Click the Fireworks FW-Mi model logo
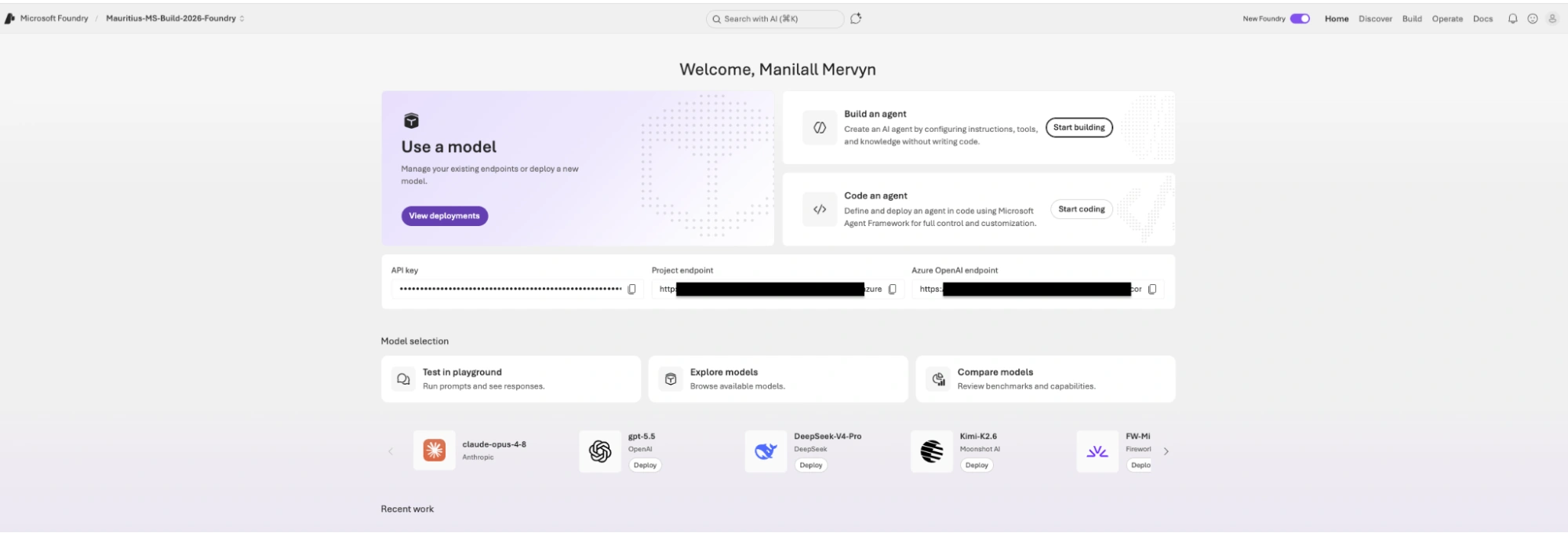The width and height of the screenshot is (1568, 533). [1097, 451]
